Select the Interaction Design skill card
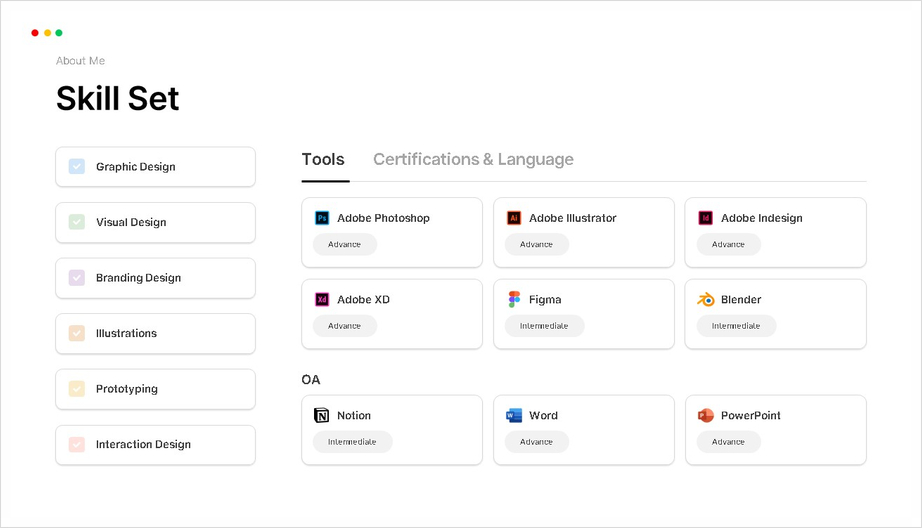This screenshot has width=922, height=528. point(156,445)
